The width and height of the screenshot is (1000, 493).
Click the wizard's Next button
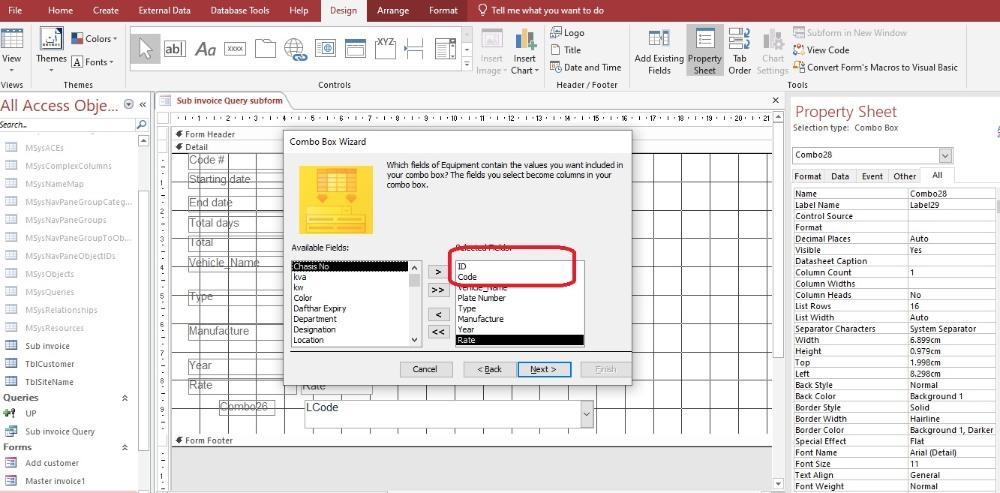click(x=543, y=369)
